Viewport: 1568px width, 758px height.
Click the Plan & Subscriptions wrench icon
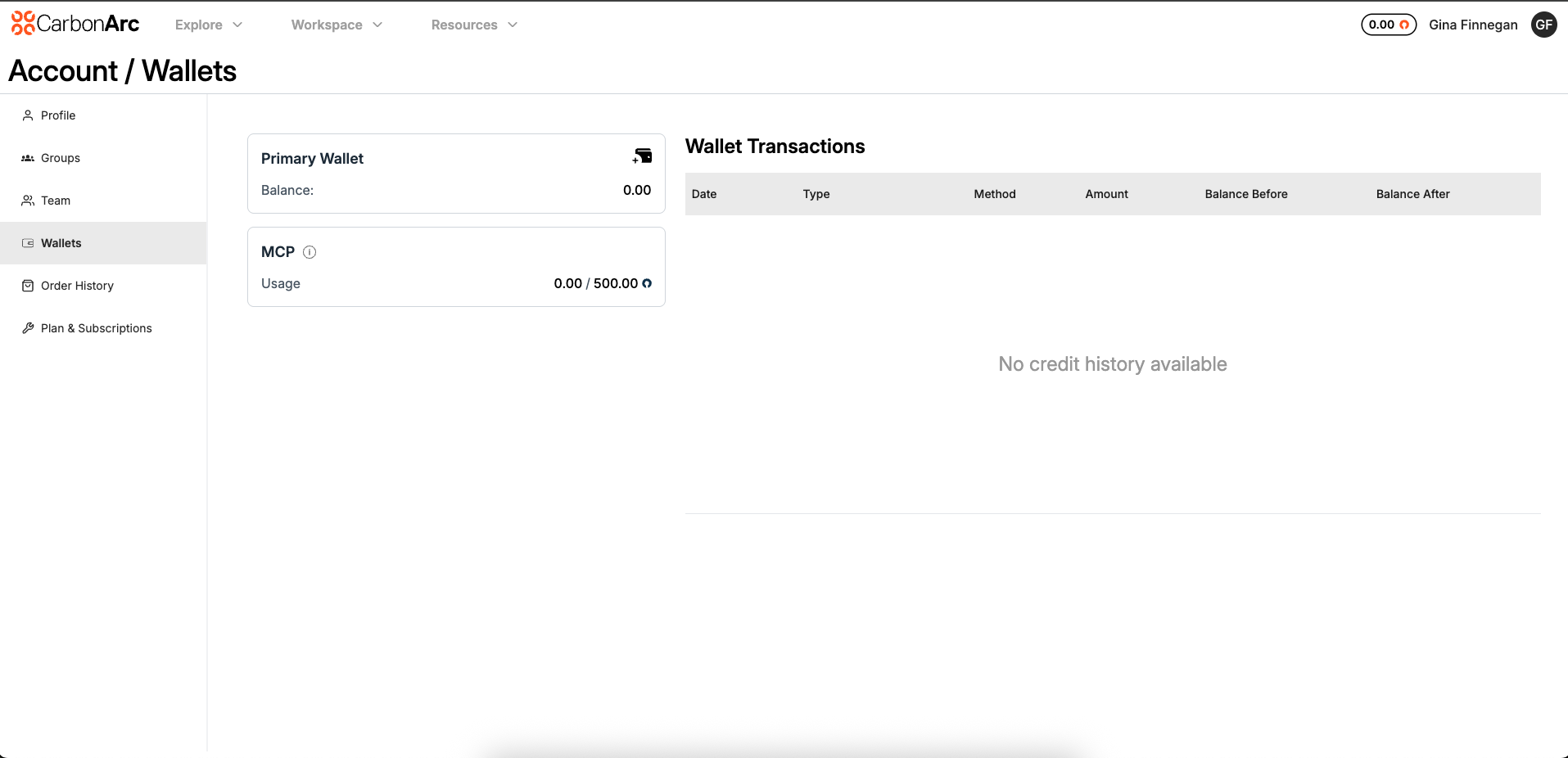click(x=28, y=328)
